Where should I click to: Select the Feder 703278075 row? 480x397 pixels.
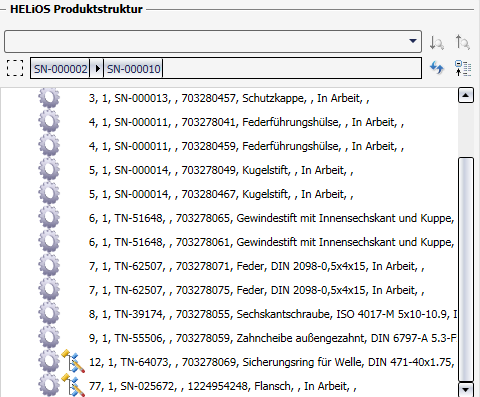[x=256, y=290]
